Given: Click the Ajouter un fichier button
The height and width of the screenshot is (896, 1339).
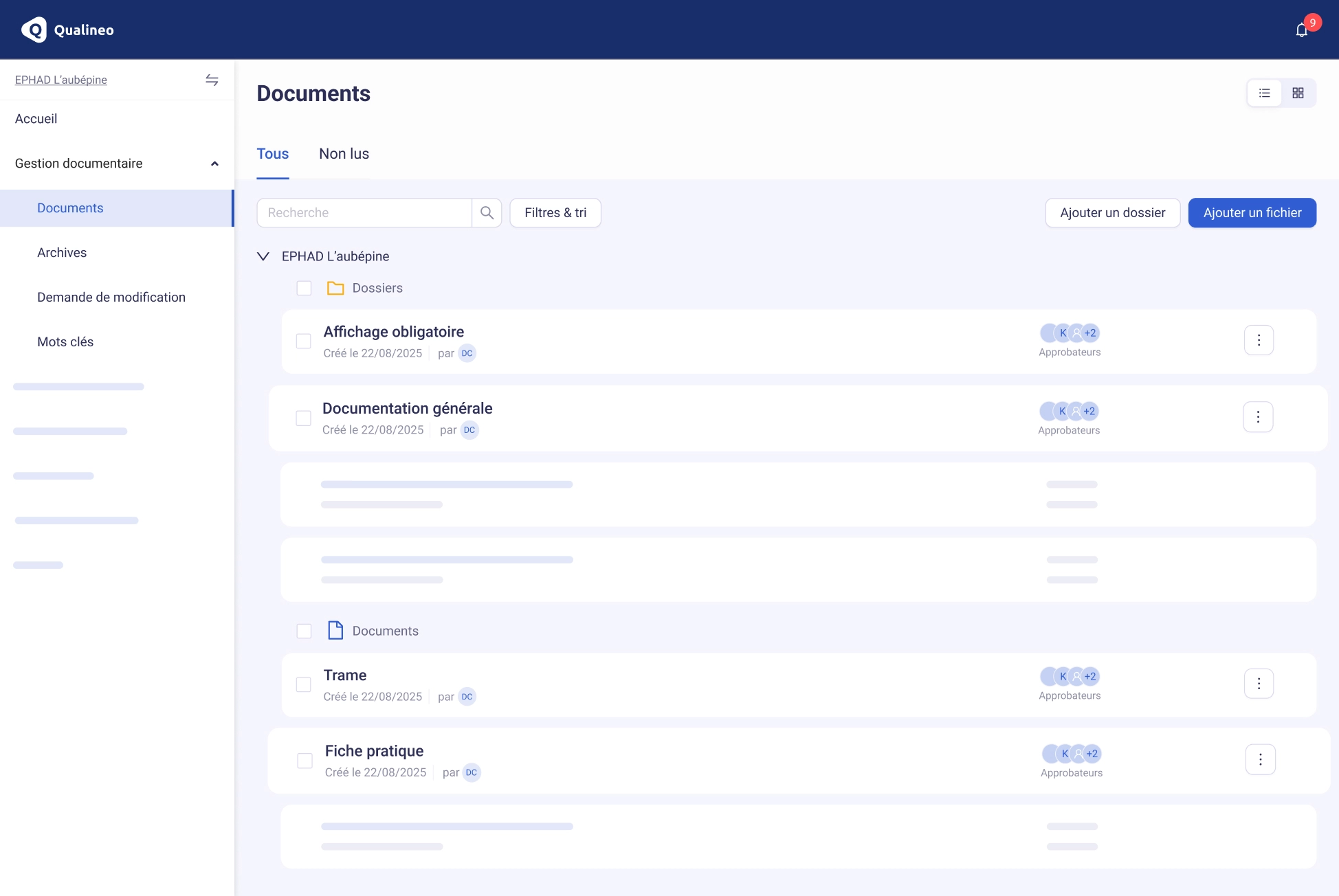Looking at the screenshot, I should pyautogui.click(x=1252, y=213).
